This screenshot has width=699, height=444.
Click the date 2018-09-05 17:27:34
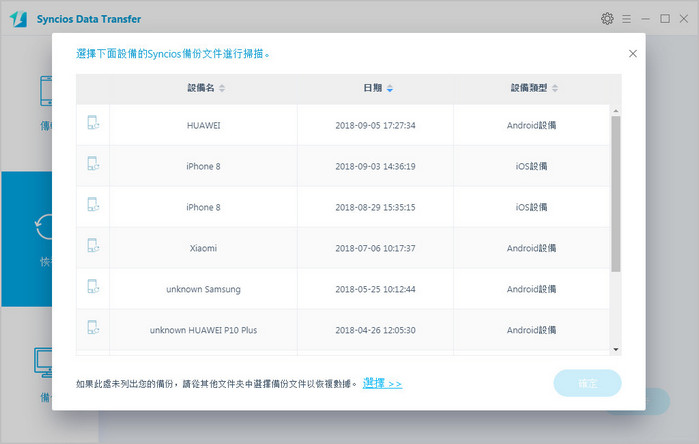tap(375, 125)
